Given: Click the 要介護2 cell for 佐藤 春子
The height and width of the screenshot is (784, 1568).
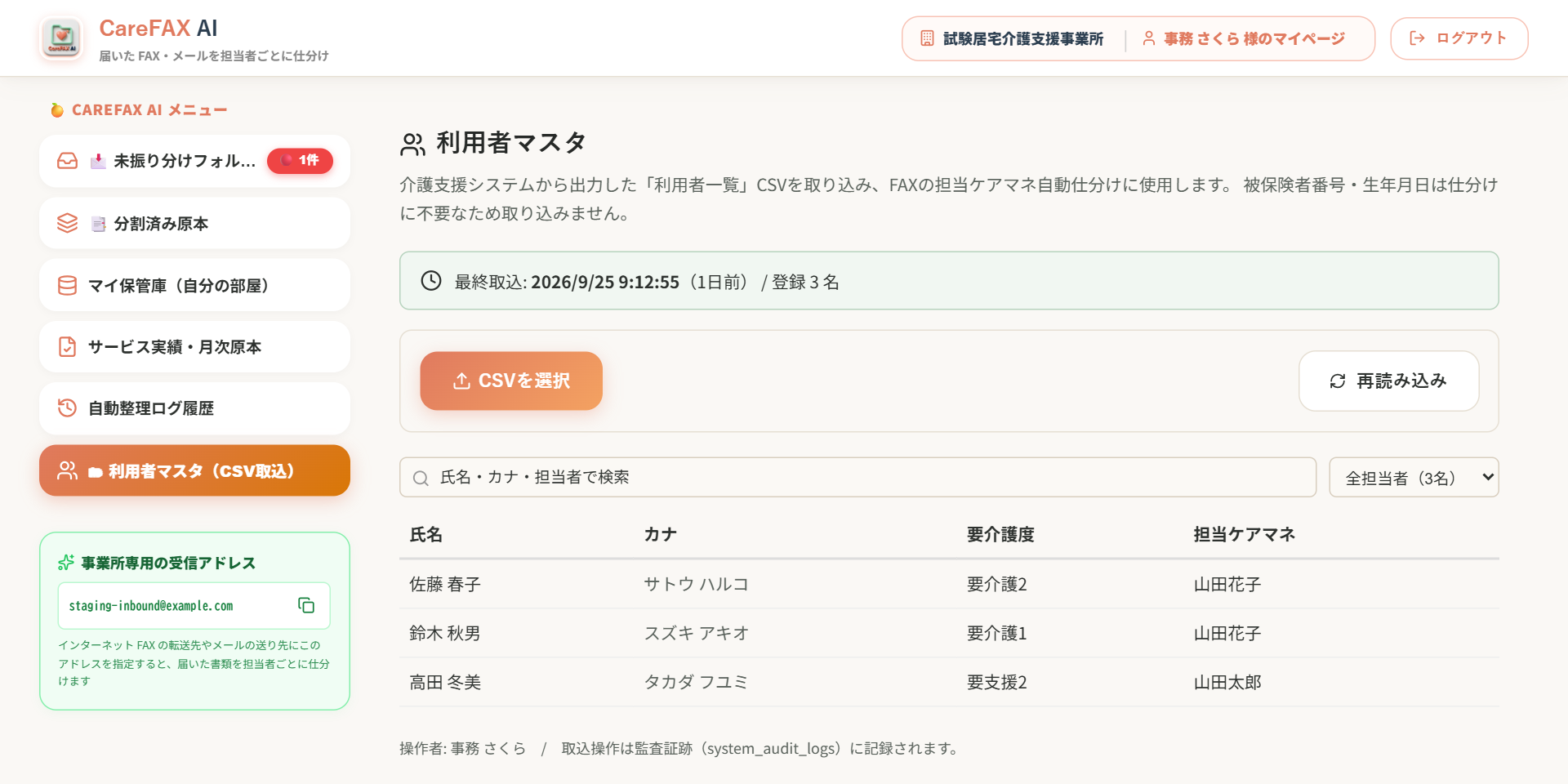Looking at the screenshot, I should pos(997,584).
